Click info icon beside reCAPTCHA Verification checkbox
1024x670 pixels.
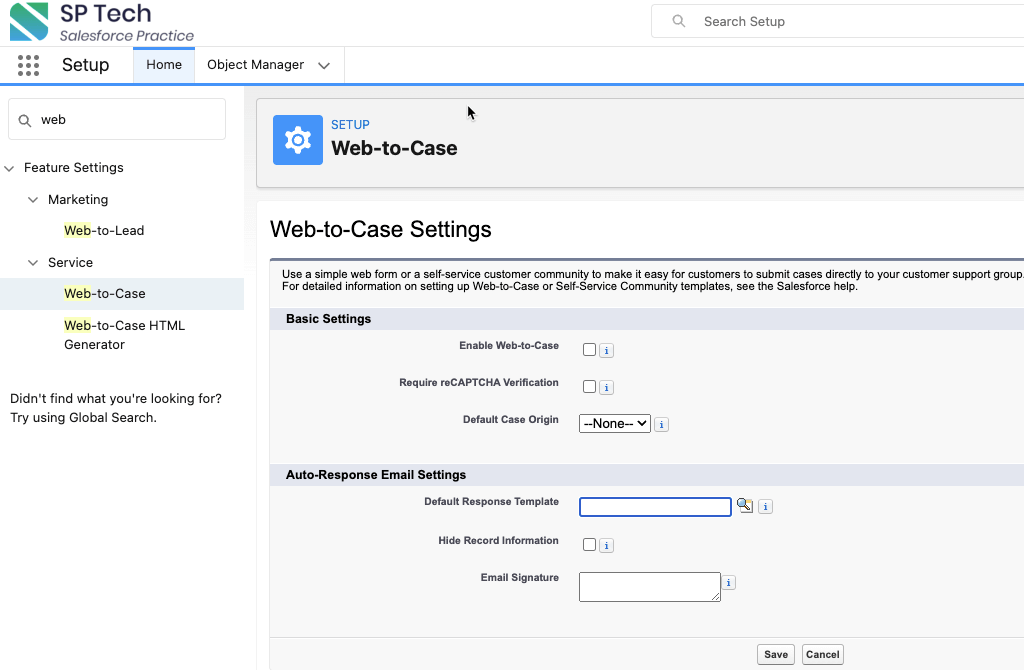coord(606,388)
